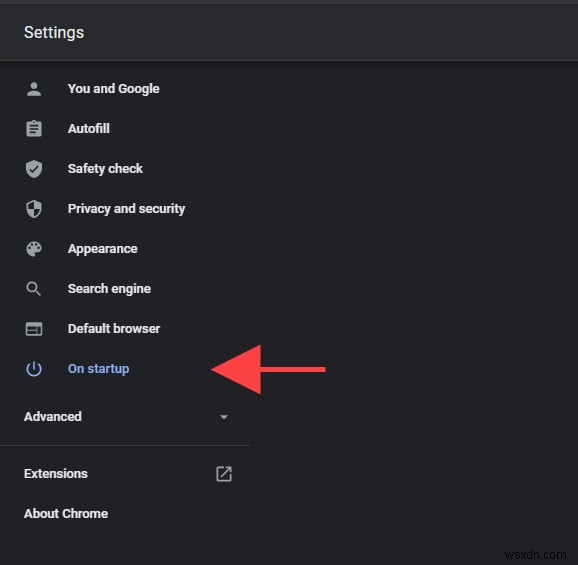Click the person icon beside You and Google

click(x=34, y=89)
